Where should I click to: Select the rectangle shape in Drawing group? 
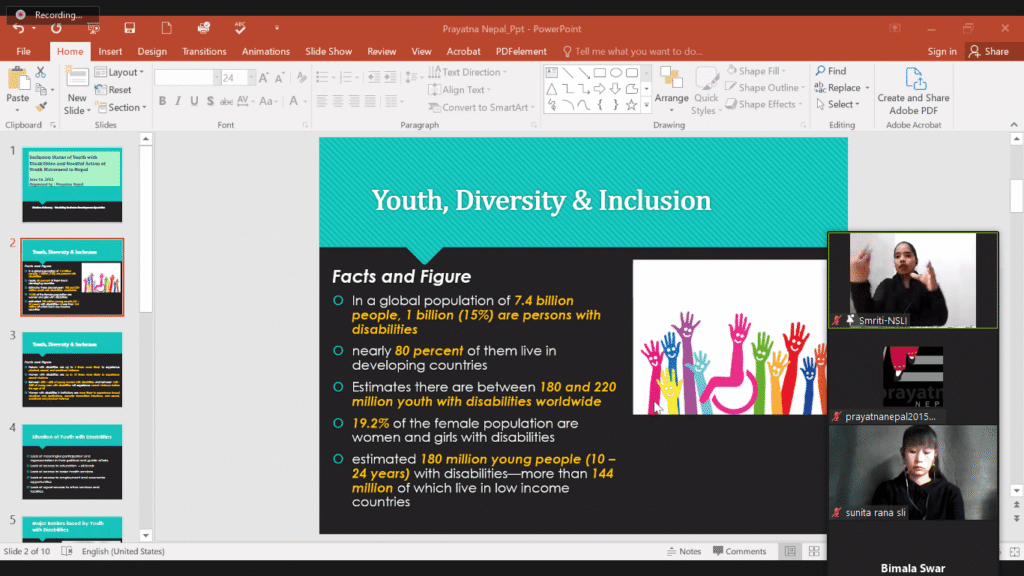[600, 73]
